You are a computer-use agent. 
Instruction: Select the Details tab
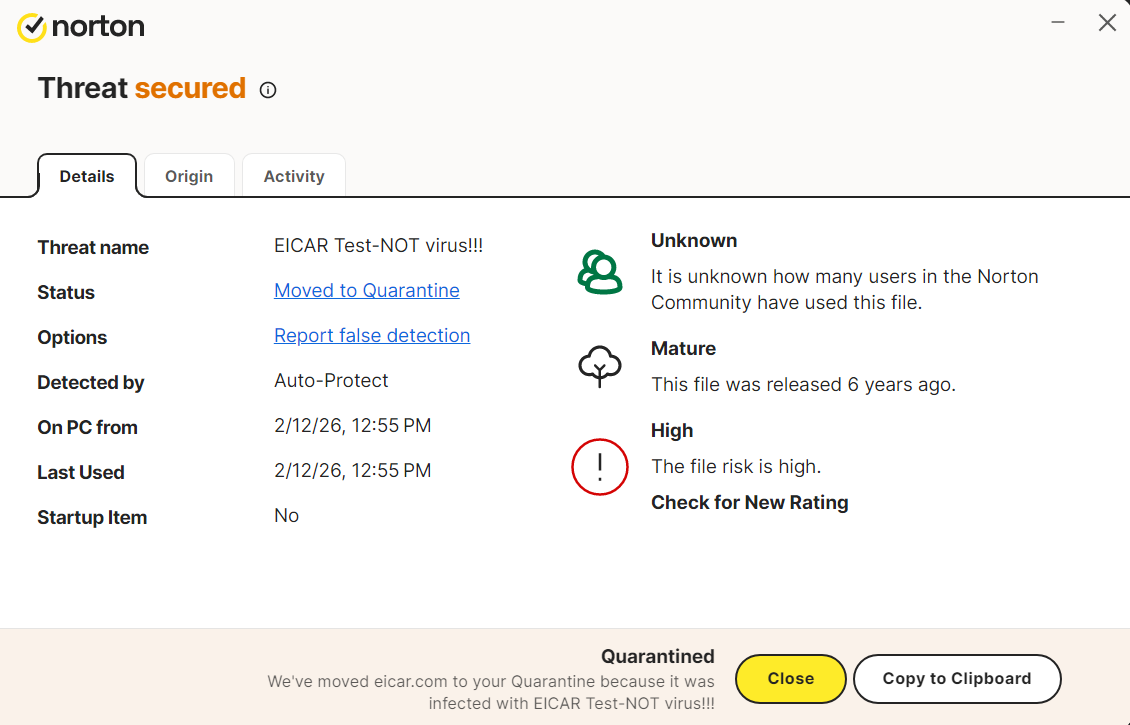pos(86,175)
